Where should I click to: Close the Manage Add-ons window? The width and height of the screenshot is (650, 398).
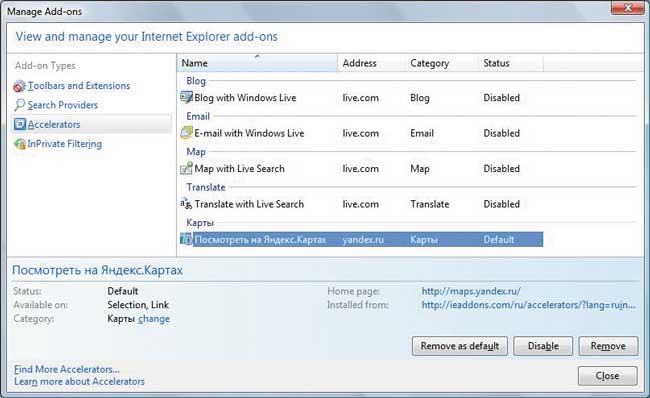(628, 7)
